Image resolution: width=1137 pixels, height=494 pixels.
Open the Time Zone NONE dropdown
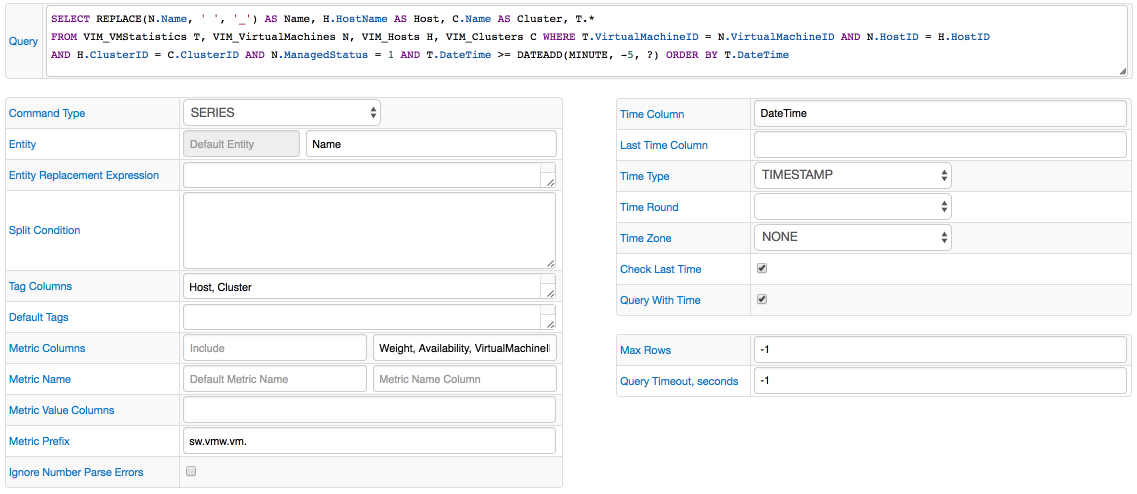pos(853,237)
